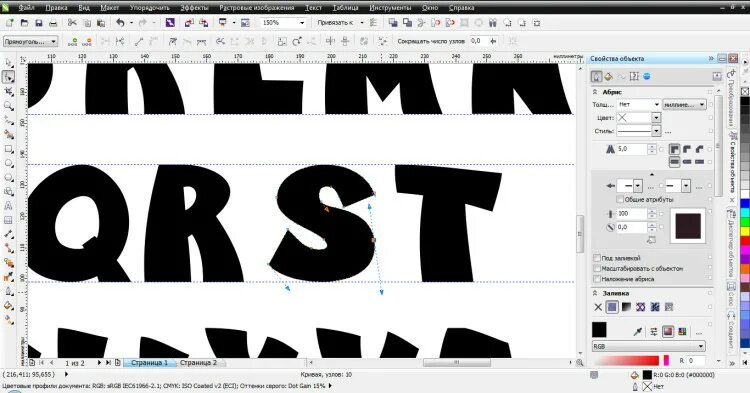Click the Export icon in toolbar
This screenshot has width=750, height=393.
(204, 22)
